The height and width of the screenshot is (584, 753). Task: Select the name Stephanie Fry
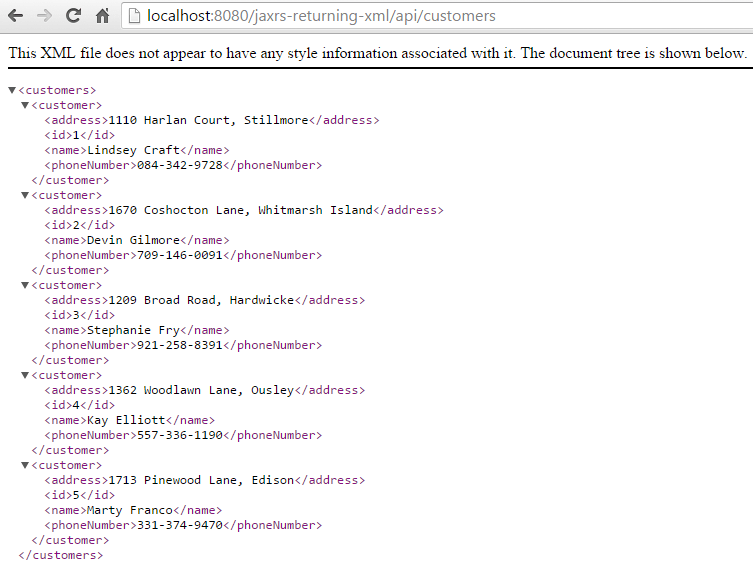[133, 330]
